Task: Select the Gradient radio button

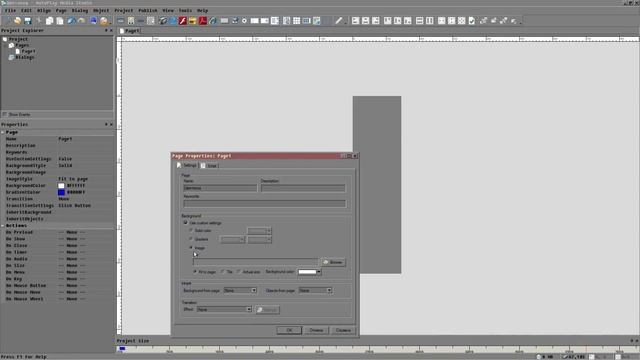Action: pos(191,239)
